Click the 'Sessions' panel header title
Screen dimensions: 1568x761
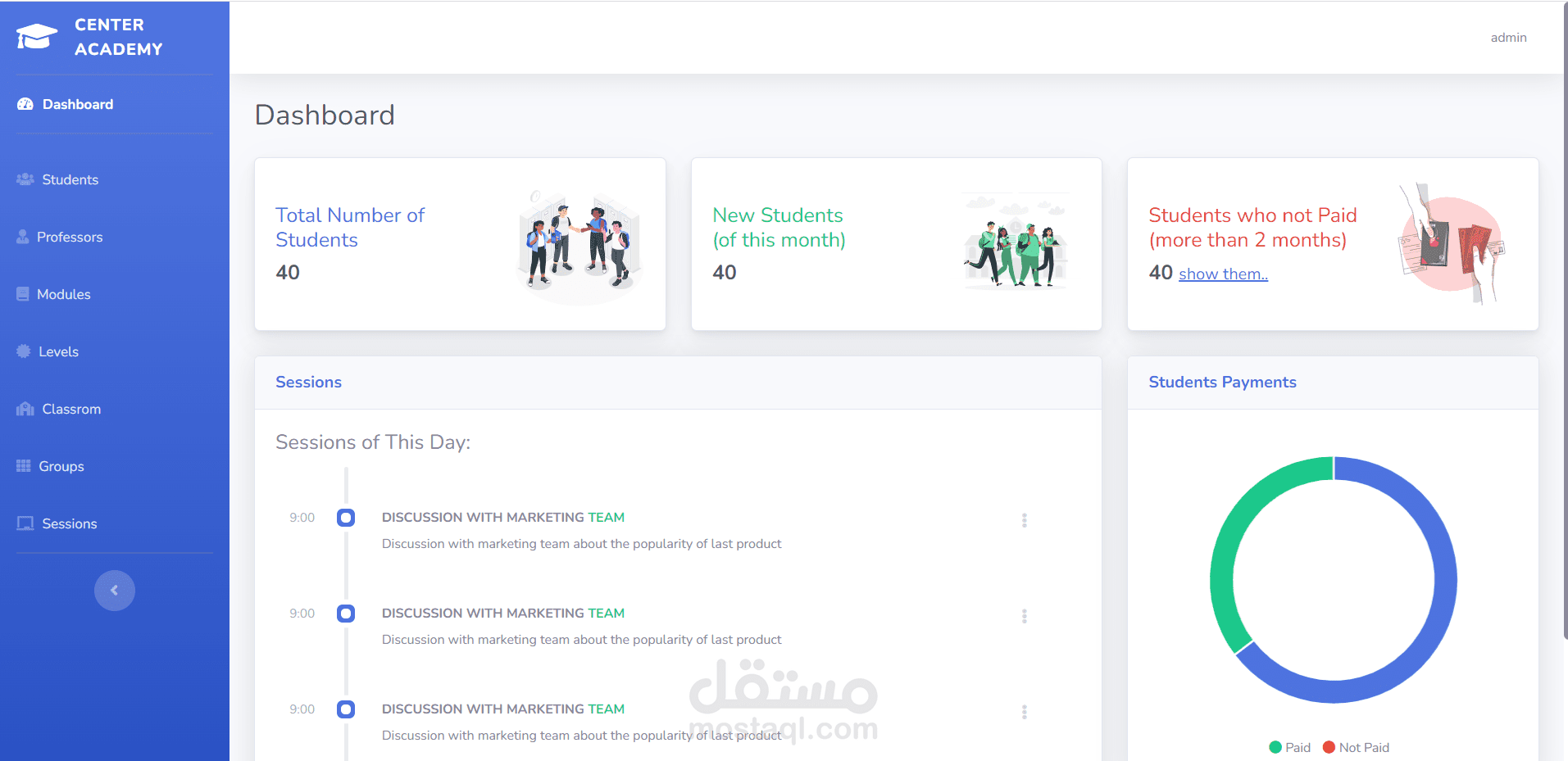pyautogui.click(x=308, y=383)
